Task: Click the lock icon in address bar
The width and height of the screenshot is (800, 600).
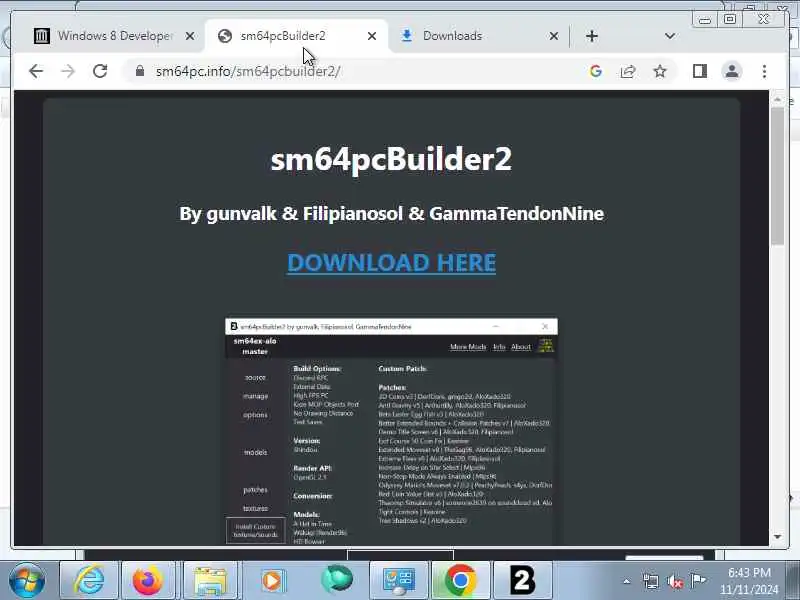Action: (140, 71)
